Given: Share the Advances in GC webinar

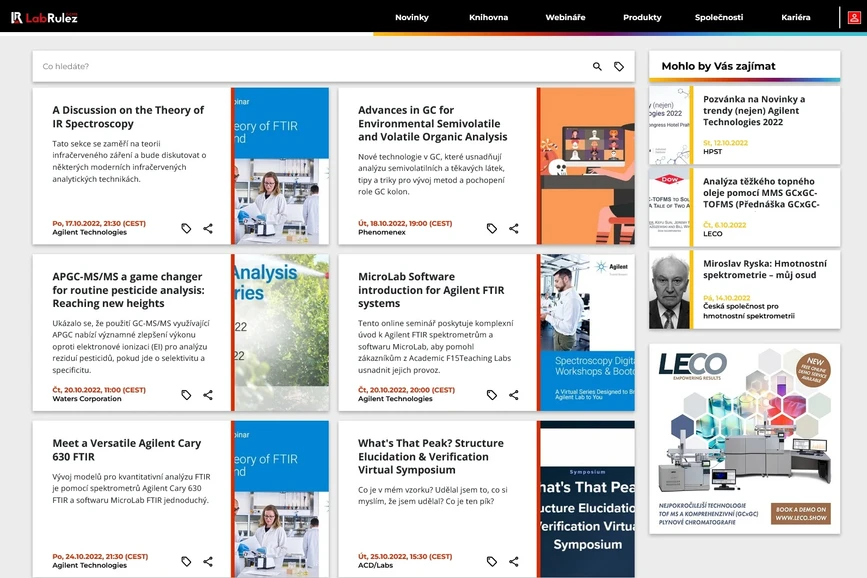Looking at the screenshot, I should click(514, 228).
